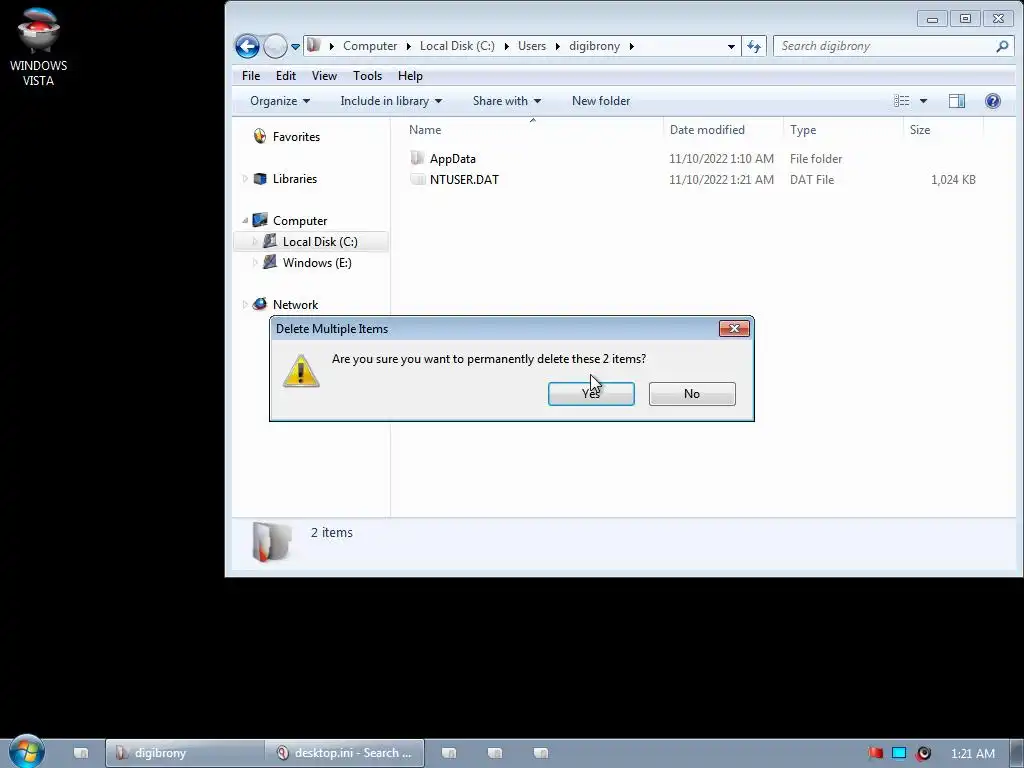The image size is (1024, 768).
Task: Cancel deletion with the No button
Action: pyautogui.click(x=692, y=394)
